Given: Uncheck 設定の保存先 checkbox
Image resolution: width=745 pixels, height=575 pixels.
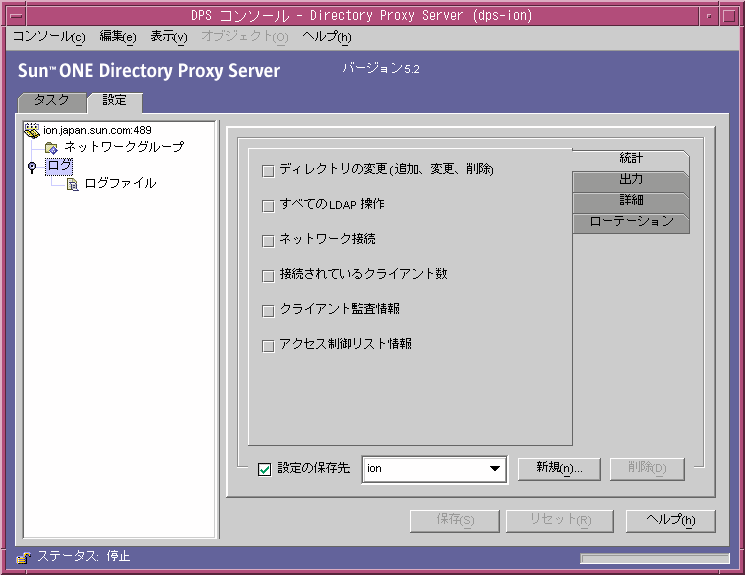Looking at the screenshot, I should point(264,469).
